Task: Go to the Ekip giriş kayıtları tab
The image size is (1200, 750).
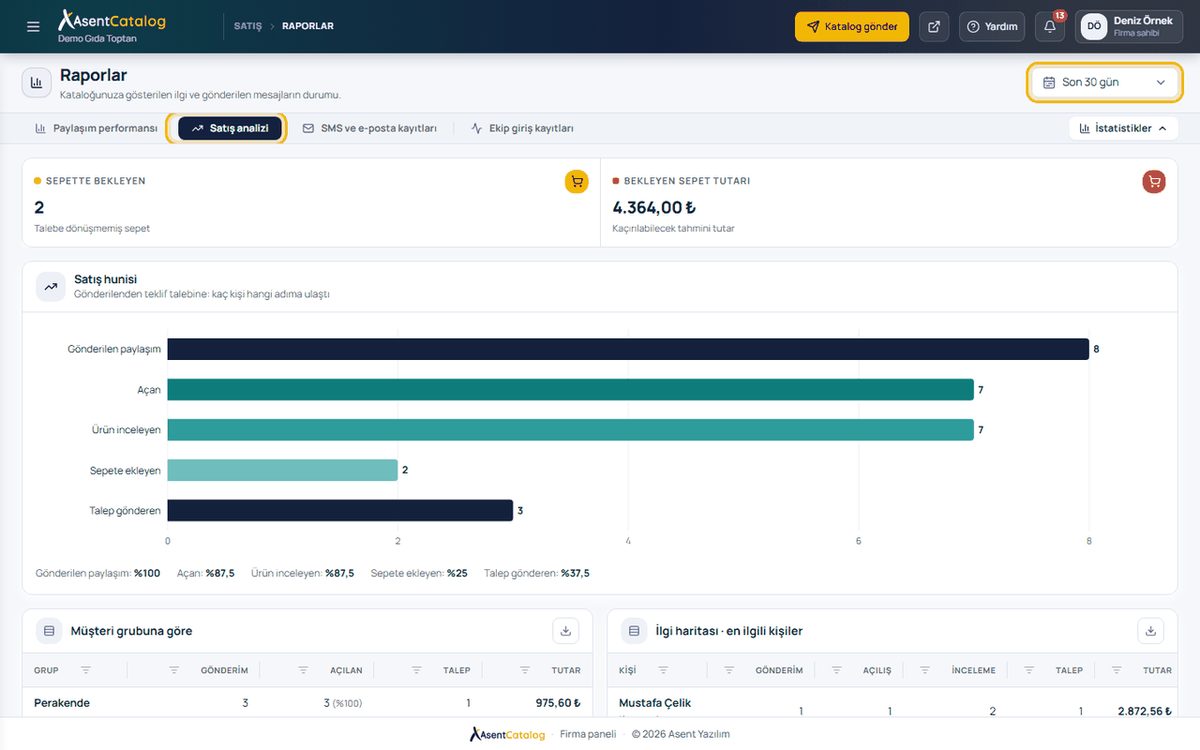Action: coord(522,128)
